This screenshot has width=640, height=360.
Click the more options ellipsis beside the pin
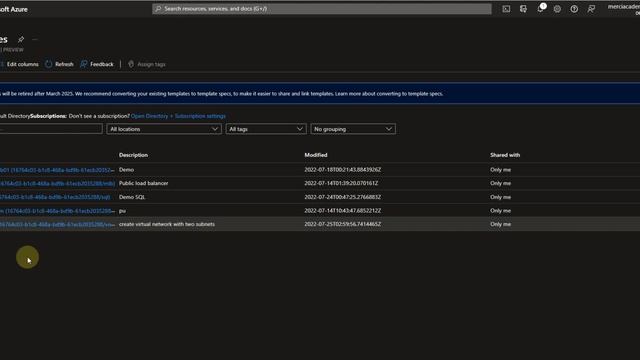pyautogui.click(x=35, y=39)
